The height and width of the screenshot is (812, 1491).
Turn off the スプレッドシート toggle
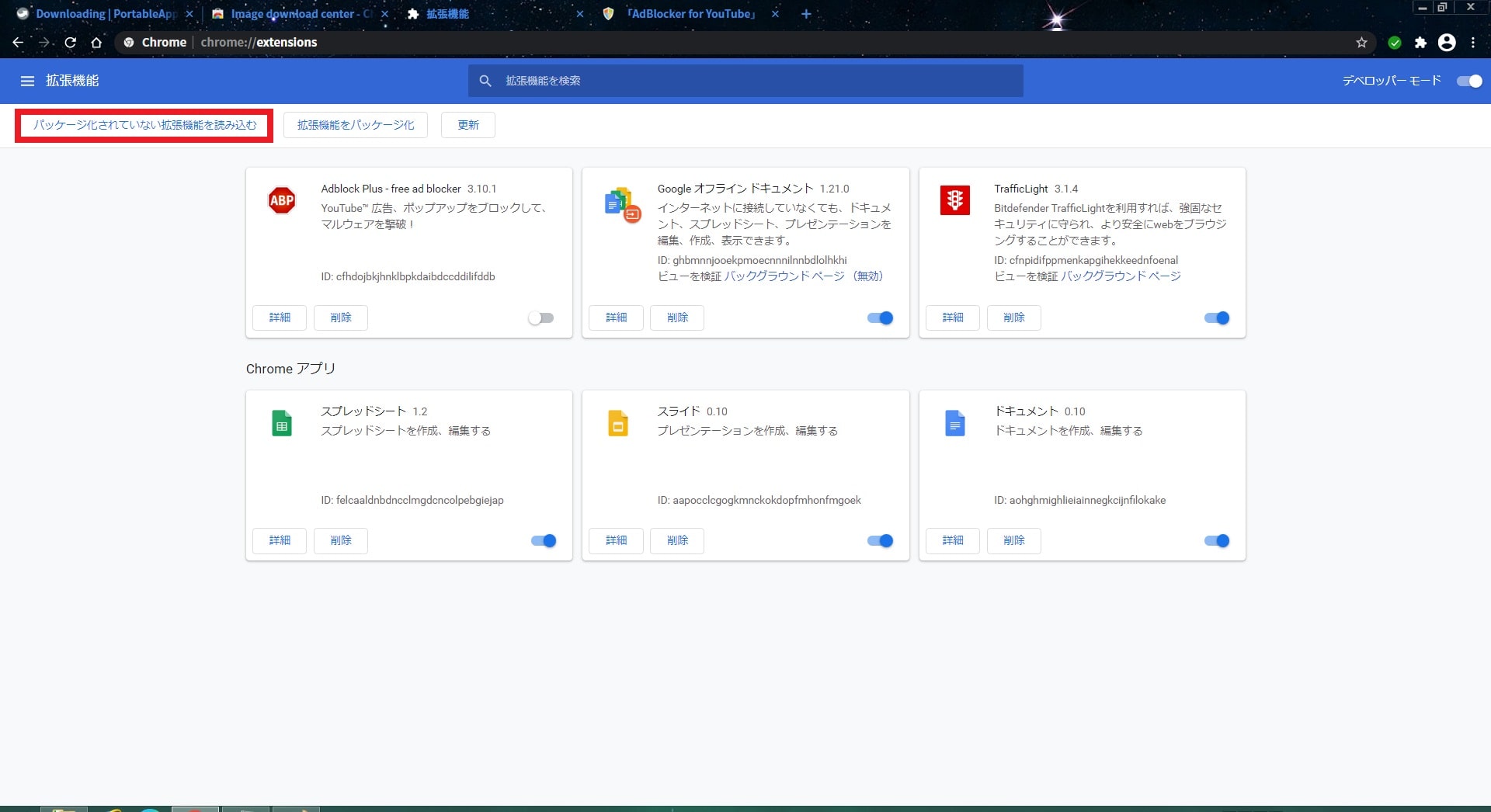(x=544, y=540)
